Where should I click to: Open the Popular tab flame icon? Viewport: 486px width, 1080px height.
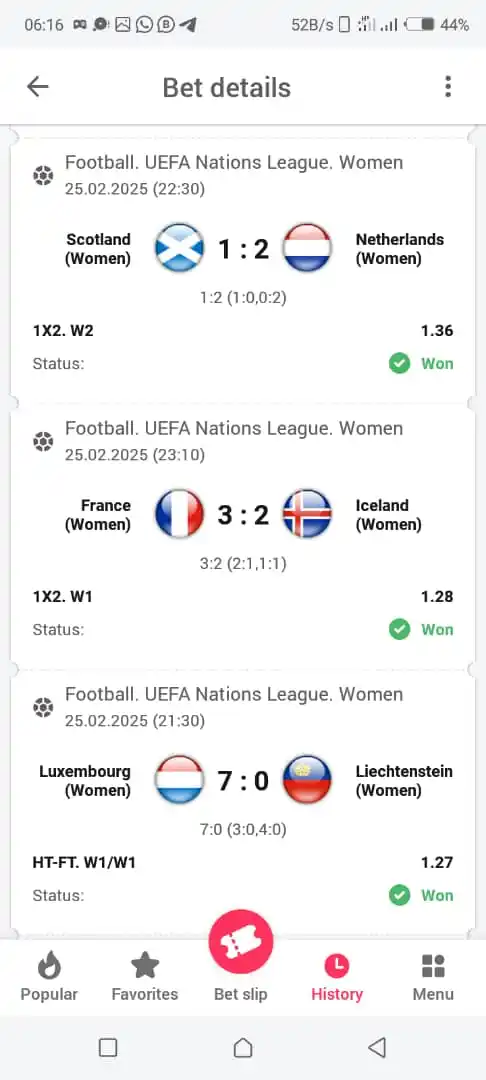point(49,966)
